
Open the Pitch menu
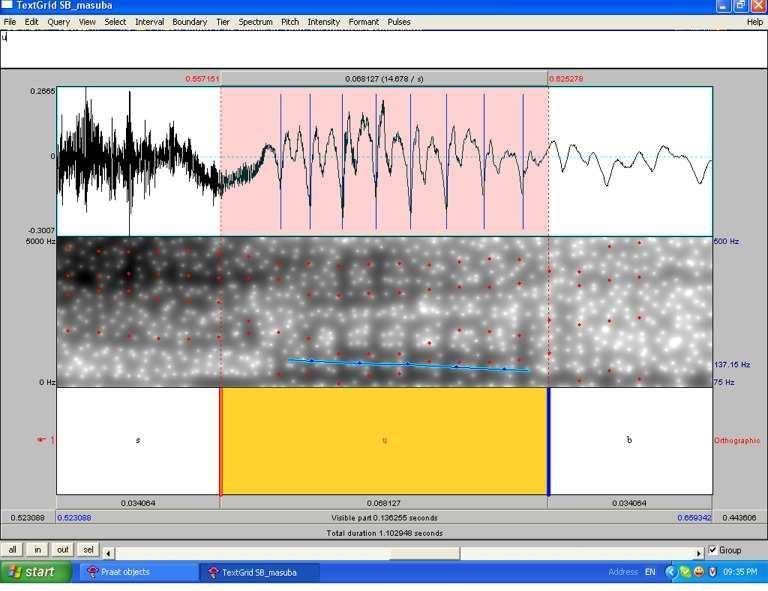click(x=290, y=22)
